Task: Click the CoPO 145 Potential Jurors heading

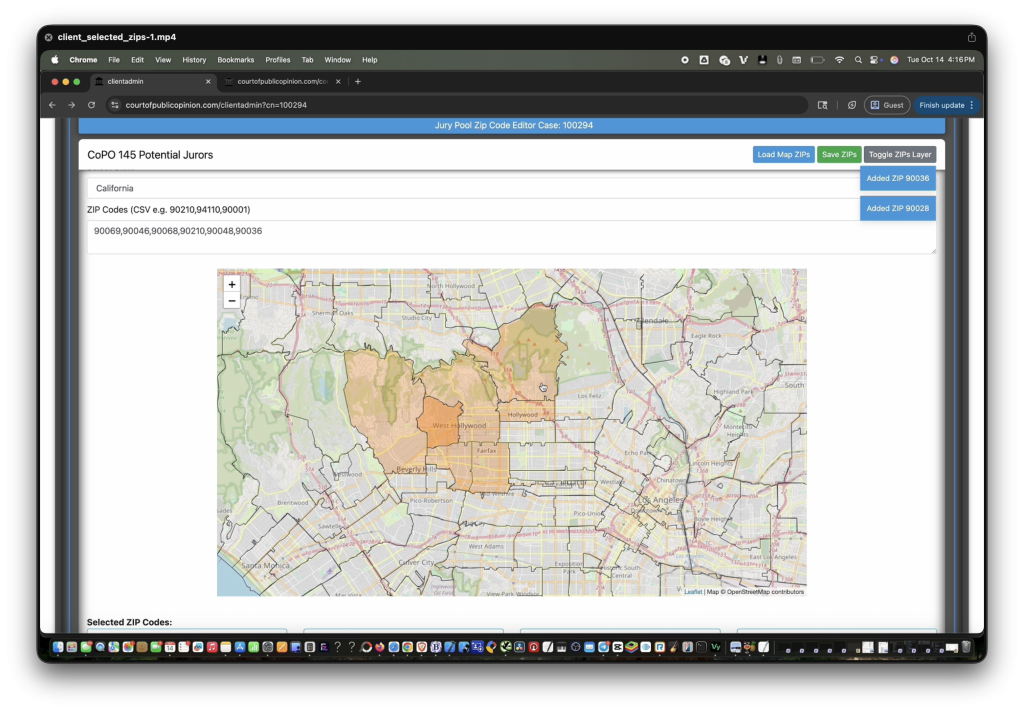Action: point(150,155)
